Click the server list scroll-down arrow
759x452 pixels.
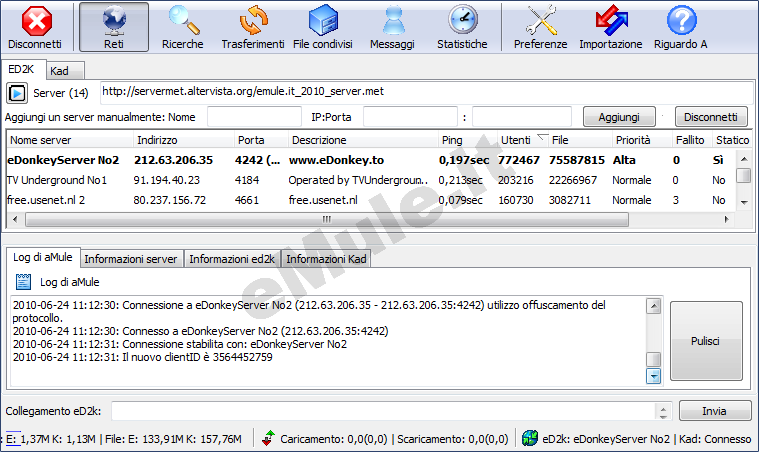[x=744, y=202]
